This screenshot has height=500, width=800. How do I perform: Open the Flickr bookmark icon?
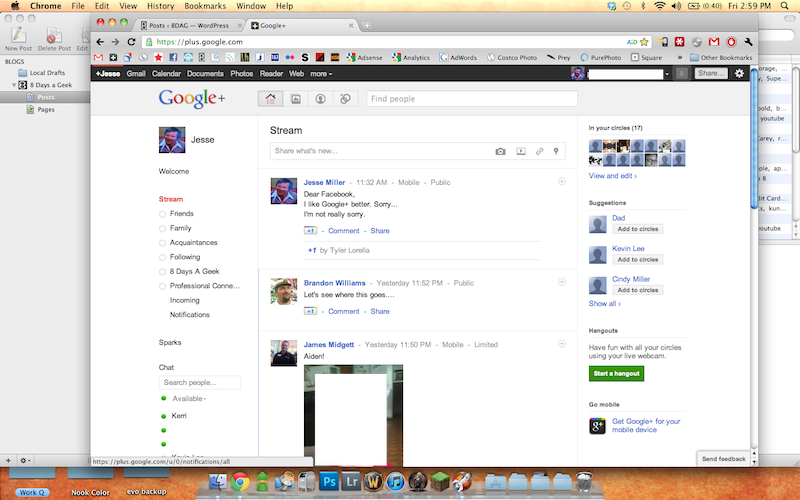click(x=290, y=57)
